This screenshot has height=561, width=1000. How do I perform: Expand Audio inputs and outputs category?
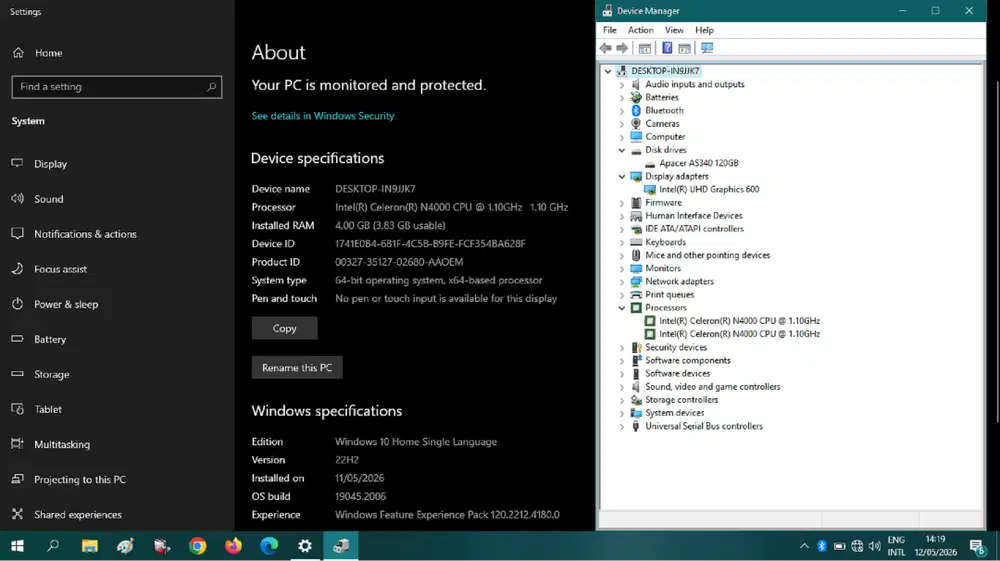pyautogui.click(x=622, y=84)
